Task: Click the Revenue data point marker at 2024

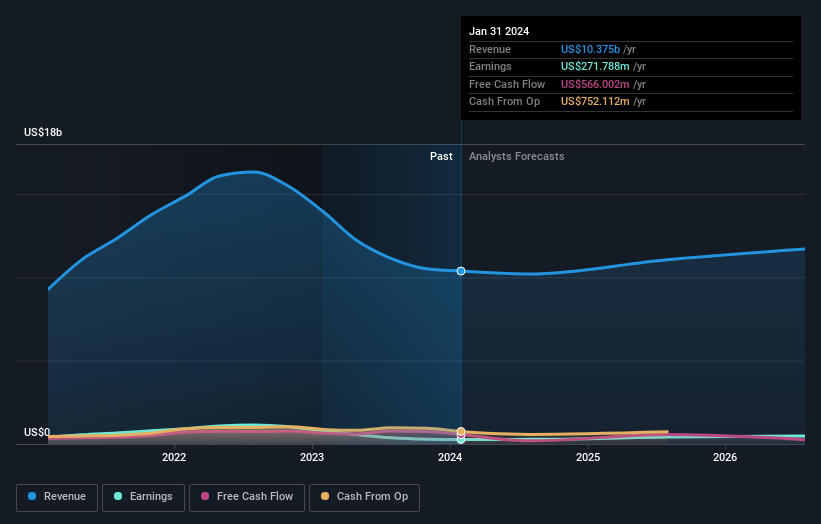Action: coord(461,271)
